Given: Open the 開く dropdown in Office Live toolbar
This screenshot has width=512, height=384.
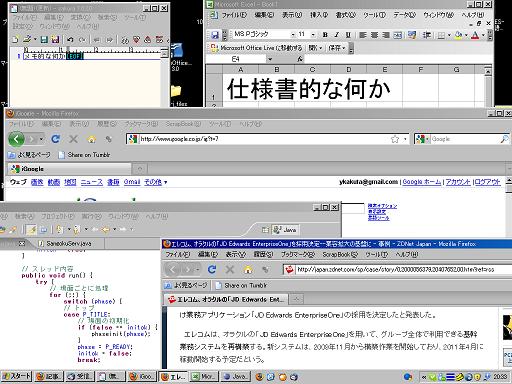Looking at the screenshot, I should click(x=315, y=48).
